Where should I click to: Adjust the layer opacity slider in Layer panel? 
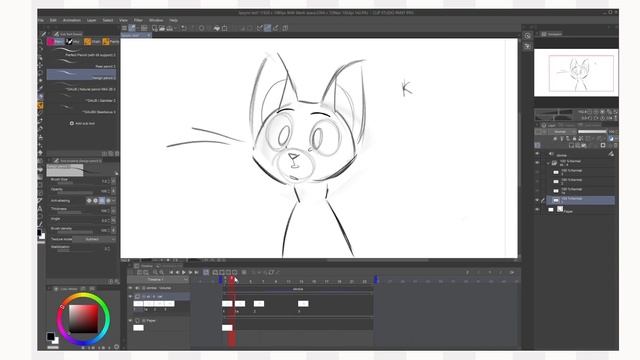point(592,132)
